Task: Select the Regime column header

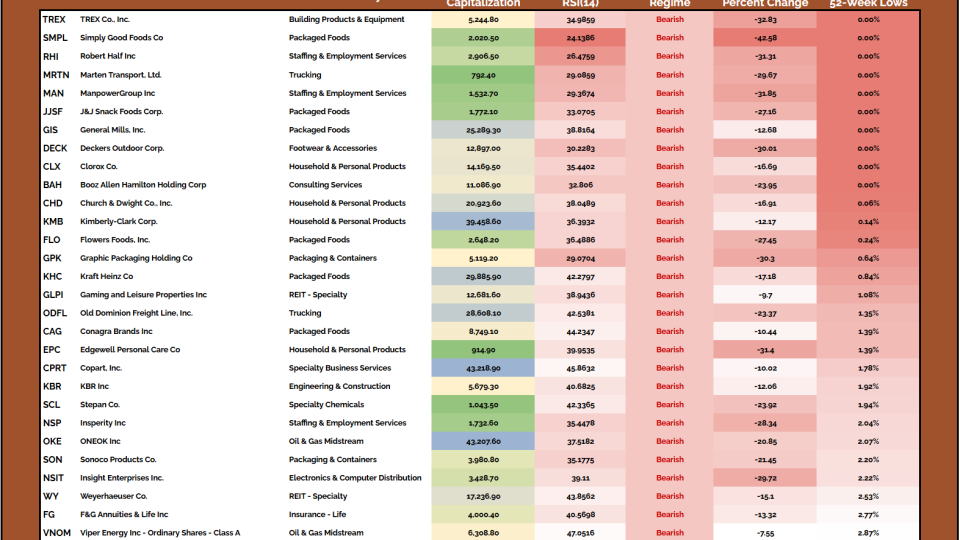Action: pos(669,4)
